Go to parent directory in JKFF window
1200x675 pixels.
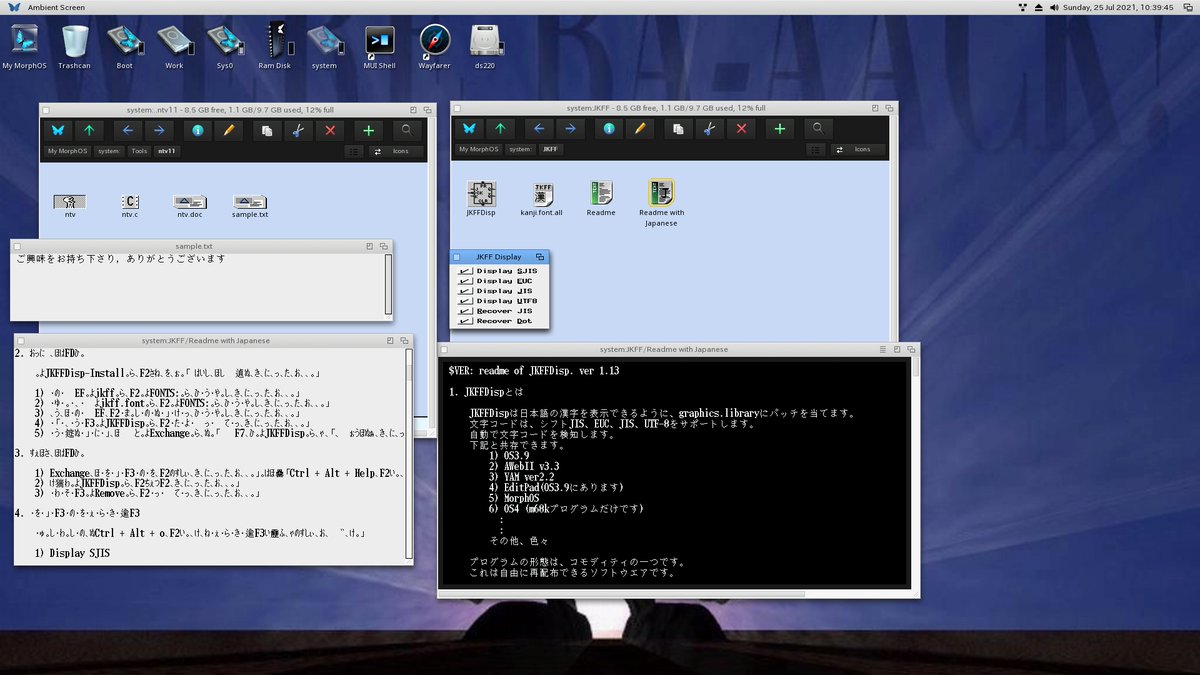[500, 129]
